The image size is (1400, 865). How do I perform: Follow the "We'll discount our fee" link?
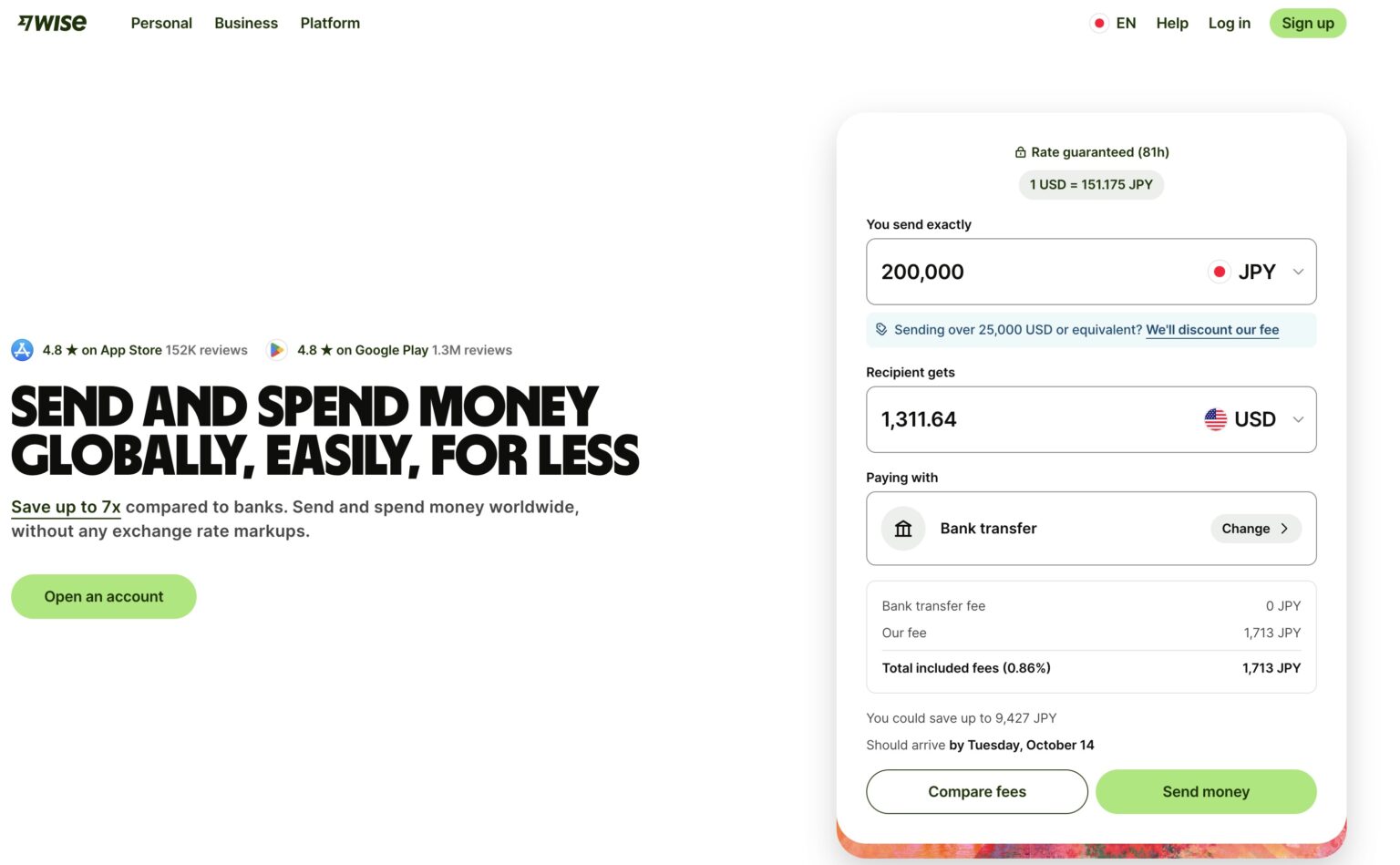tap(1211, 330)
